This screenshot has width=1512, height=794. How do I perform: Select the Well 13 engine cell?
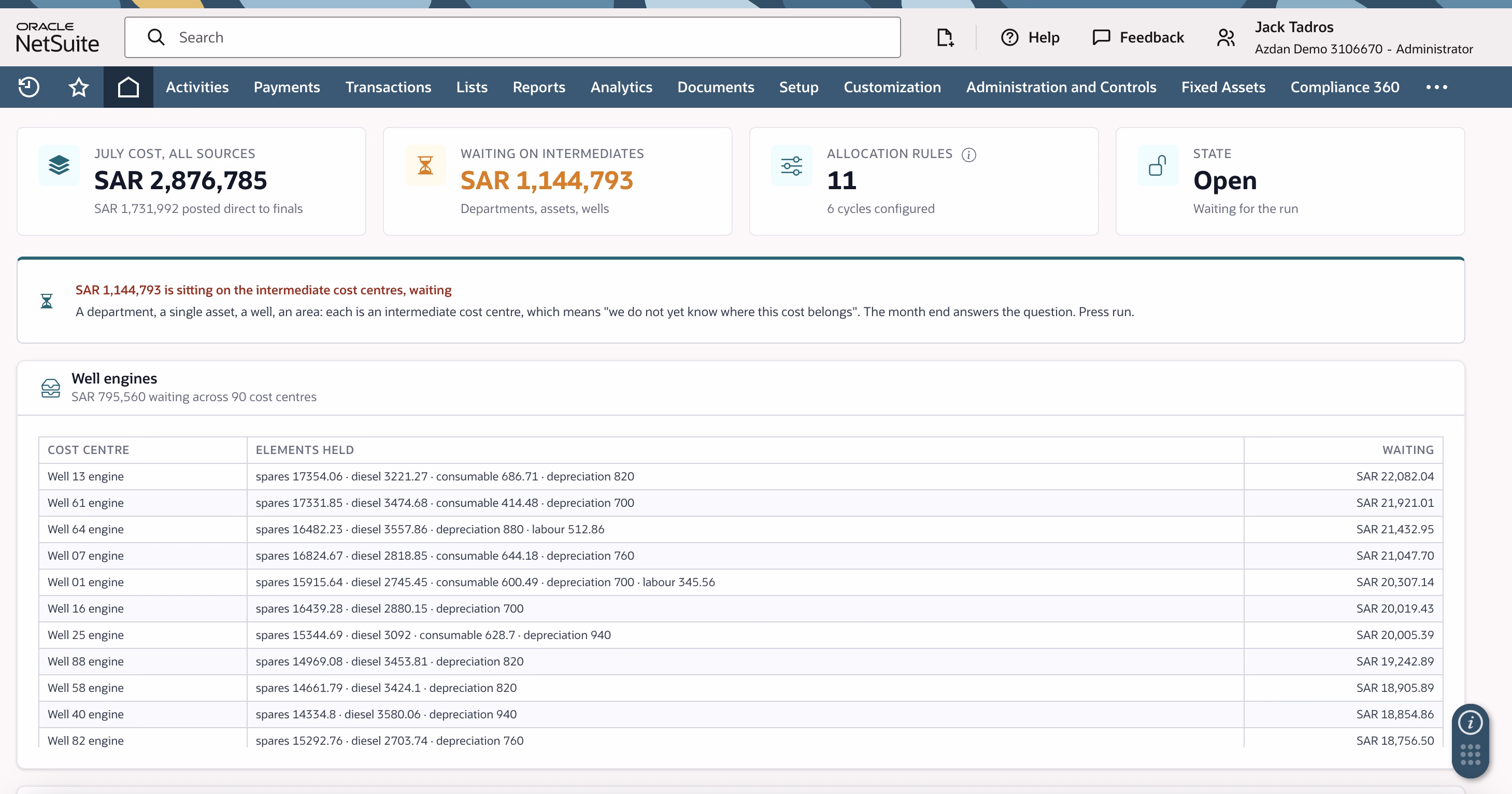pos(142,476)
